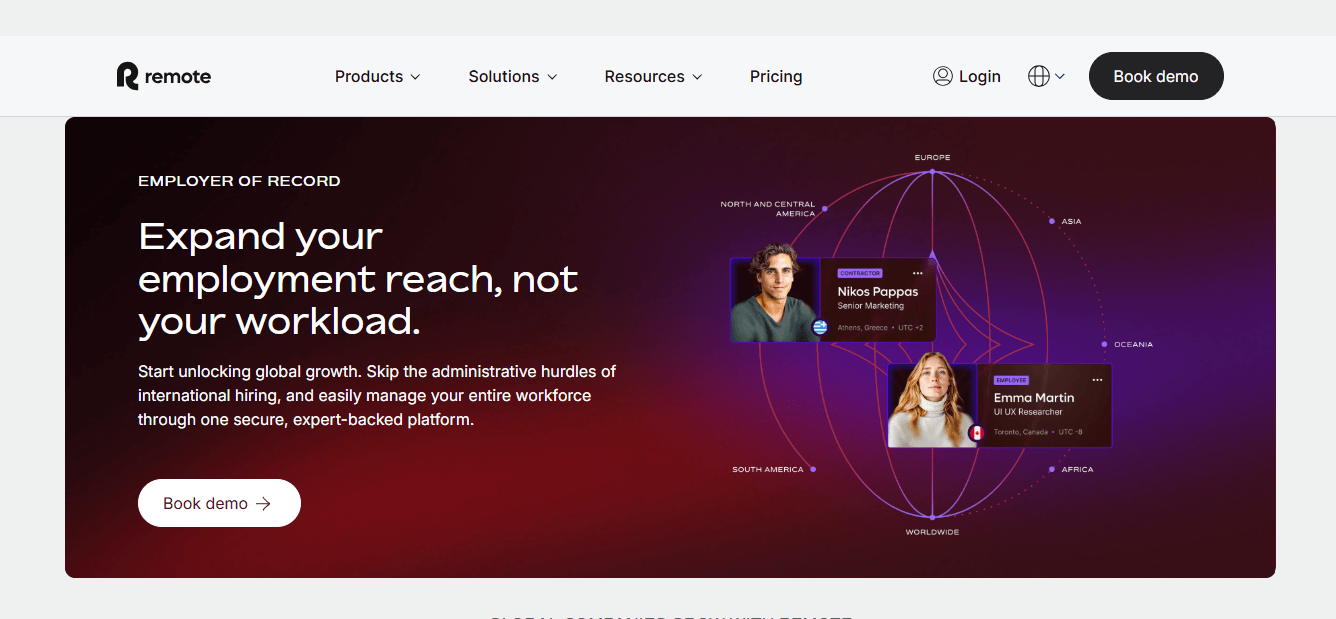Click the Remote logo icon
Screen dimensions: 1336x619
127,76
